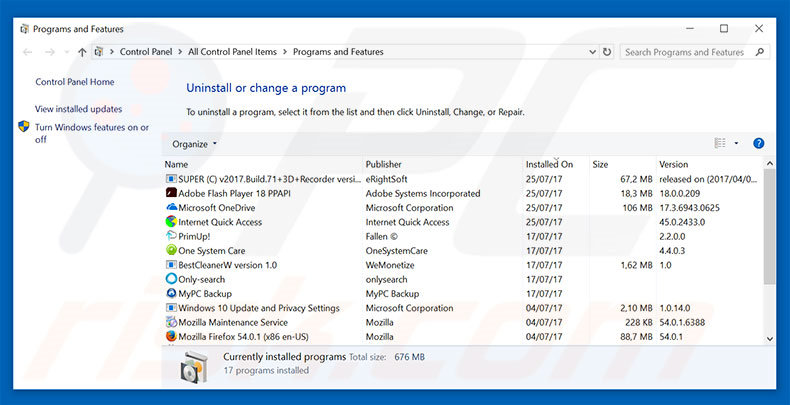
Task: Click the vertical scrollbar thumb
Action: tap(769, 227)
